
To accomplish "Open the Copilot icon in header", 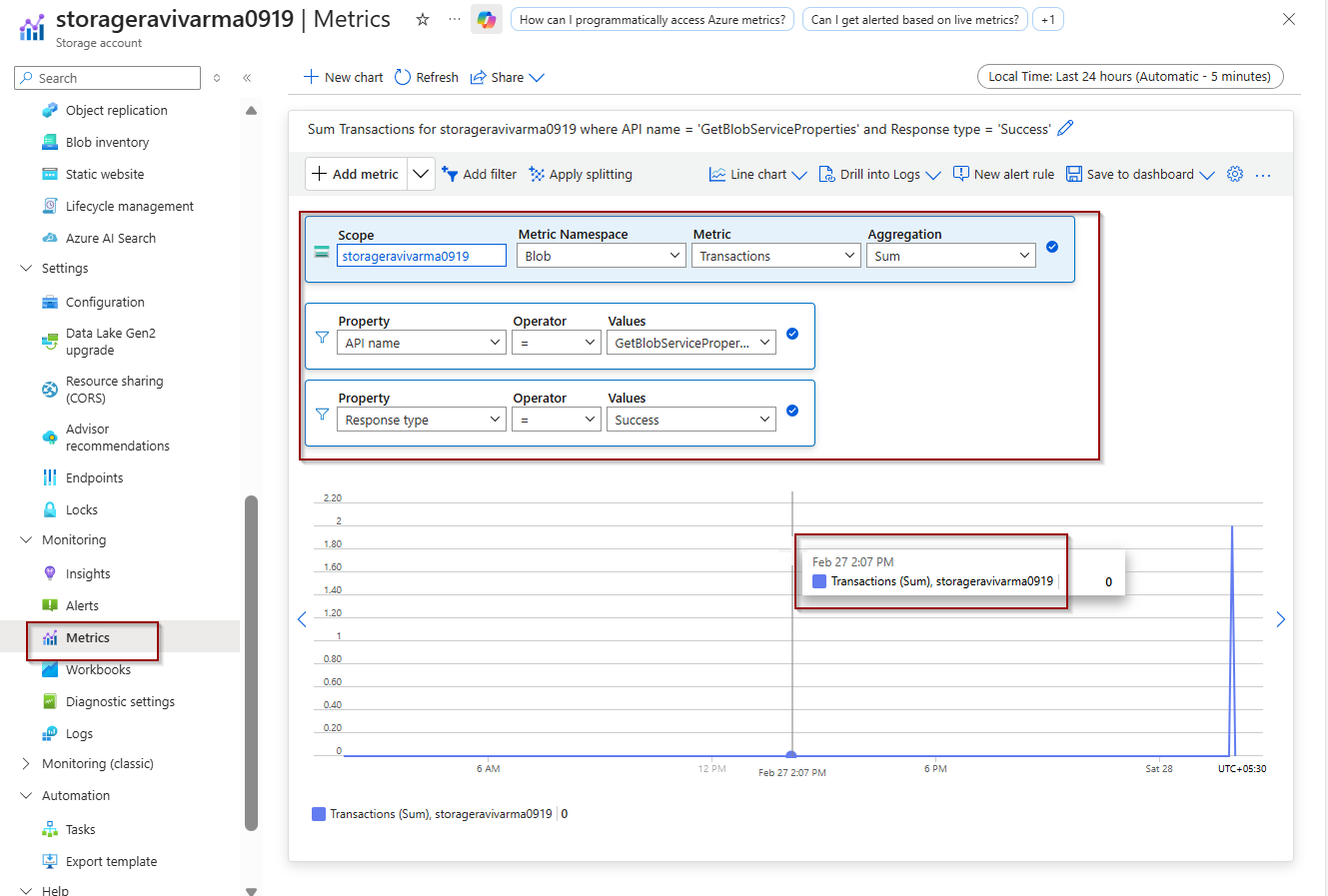I will 487,19.
